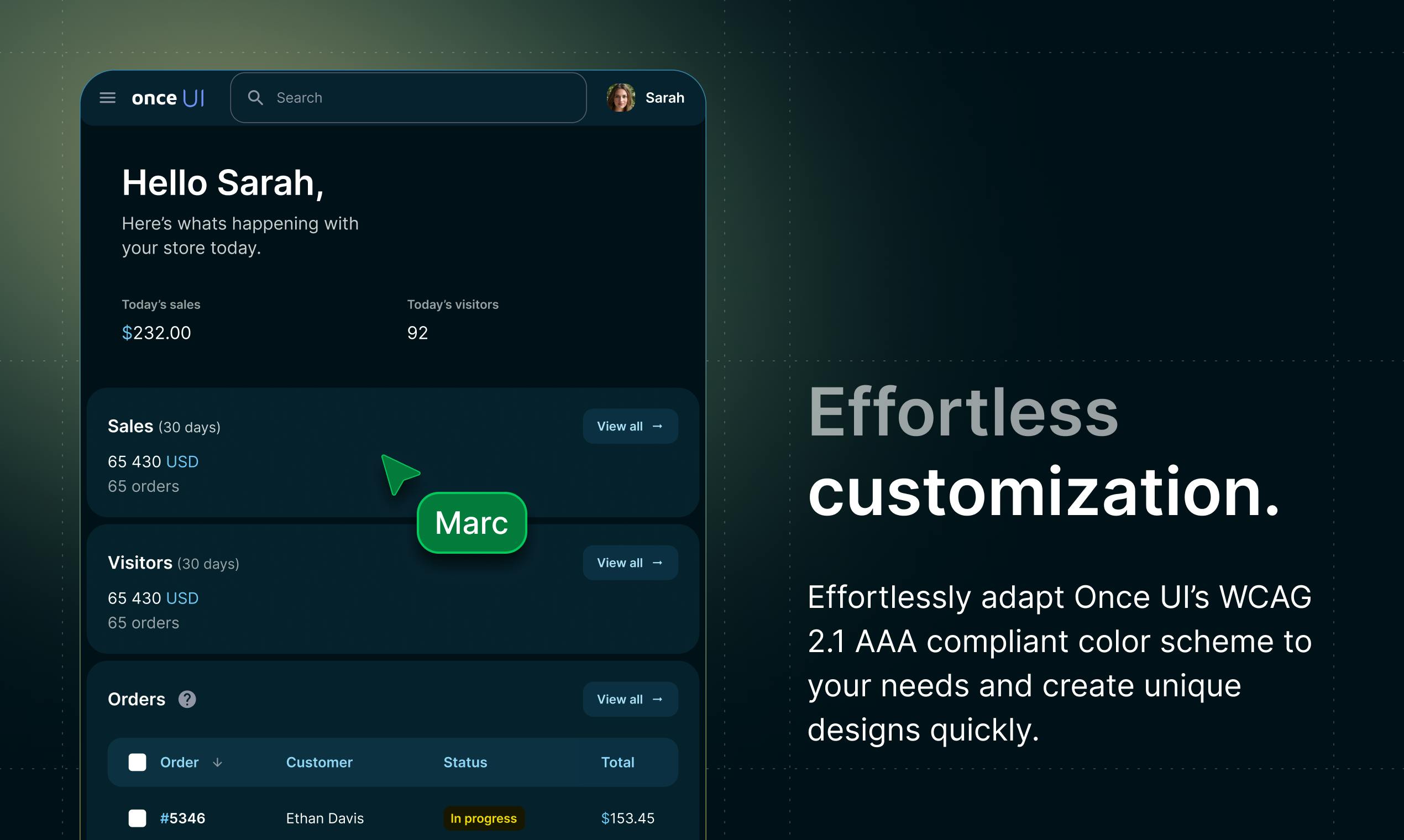This screenshot has height=840, width=1404.
Task: Click the Orders help question mark
Action: pyautogui.click(x=187, y=700)
